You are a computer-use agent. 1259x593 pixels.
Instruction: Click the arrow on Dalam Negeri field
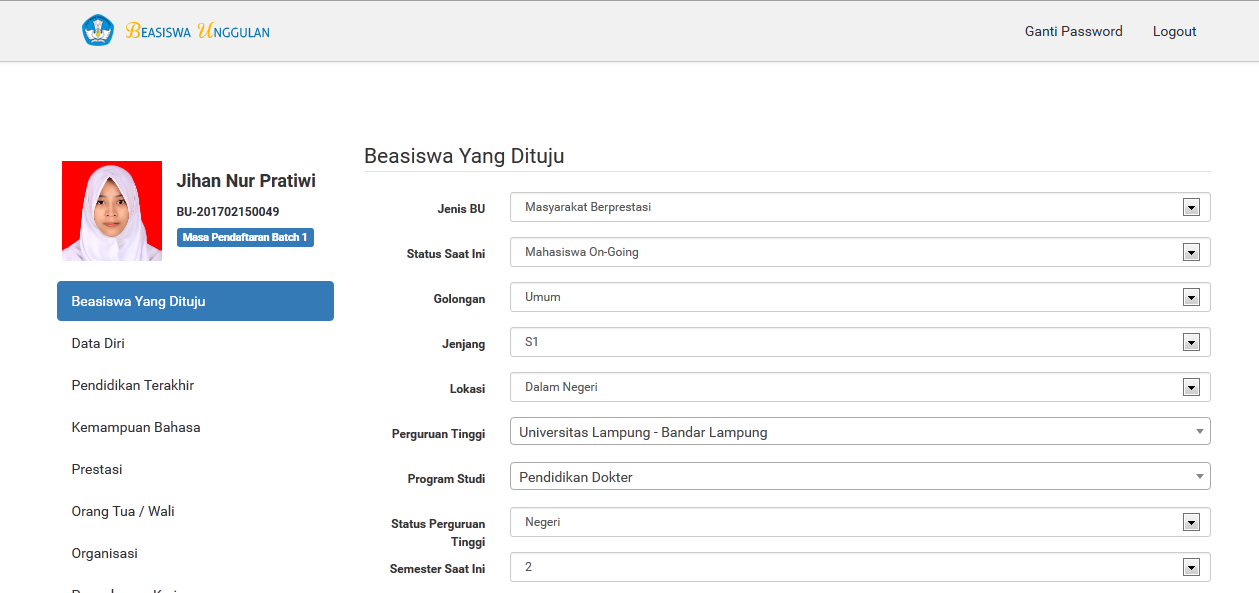point(1191,388)
